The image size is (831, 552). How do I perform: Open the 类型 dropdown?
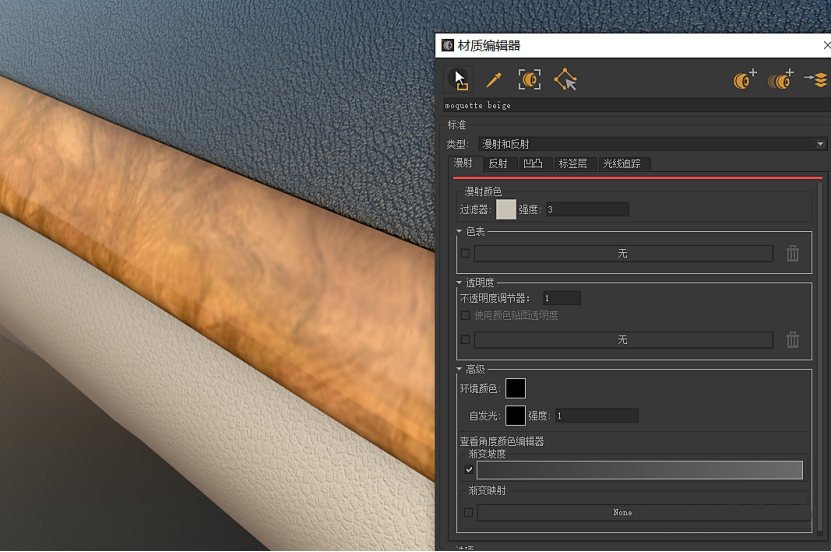pyautogui.click(x=652, y=144)
